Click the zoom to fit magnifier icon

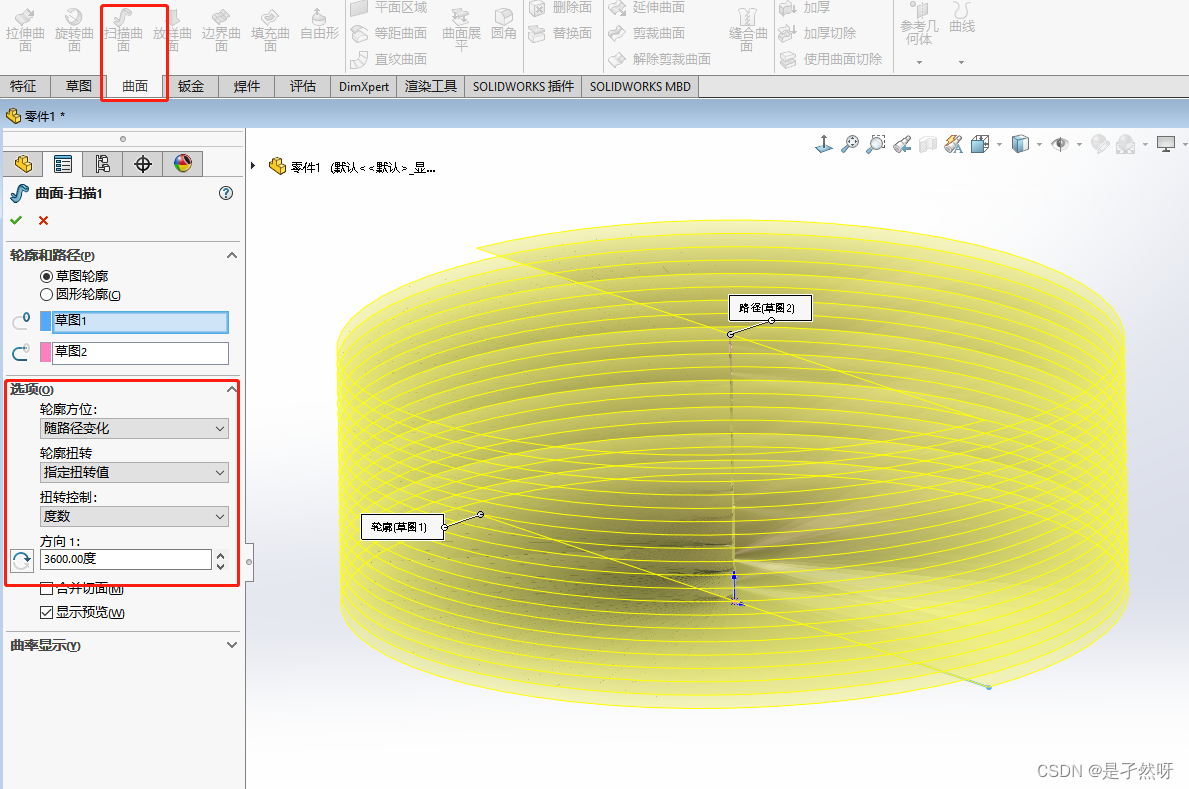point(850,143)
